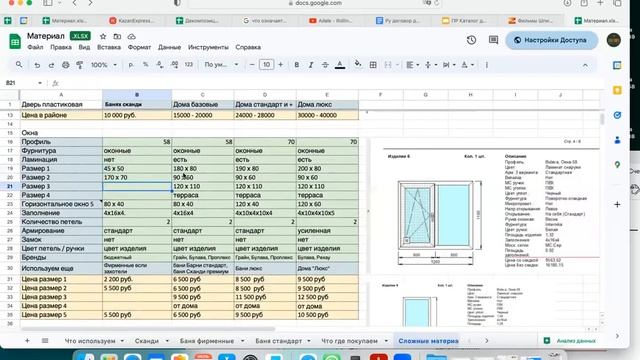Open the Tasks side panel icon
The width and height of the screenshot is (640, 360).
[617, 115]
